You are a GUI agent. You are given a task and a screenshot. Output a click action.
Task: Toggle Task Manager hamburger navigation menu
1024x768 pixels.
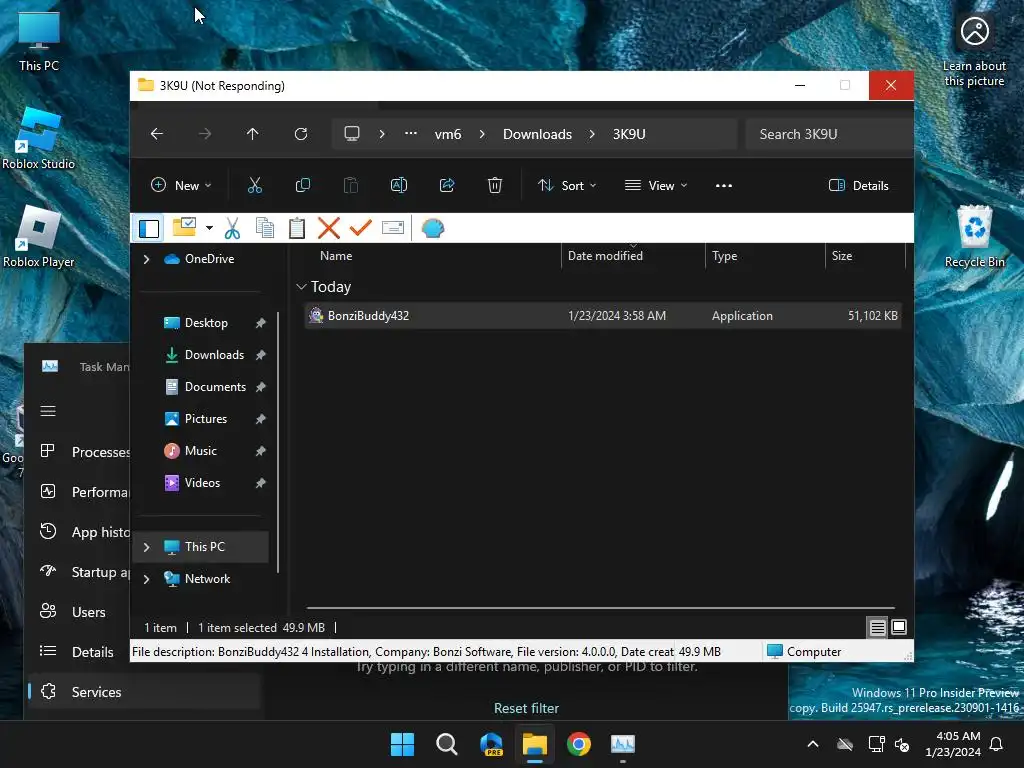[48, 411]
